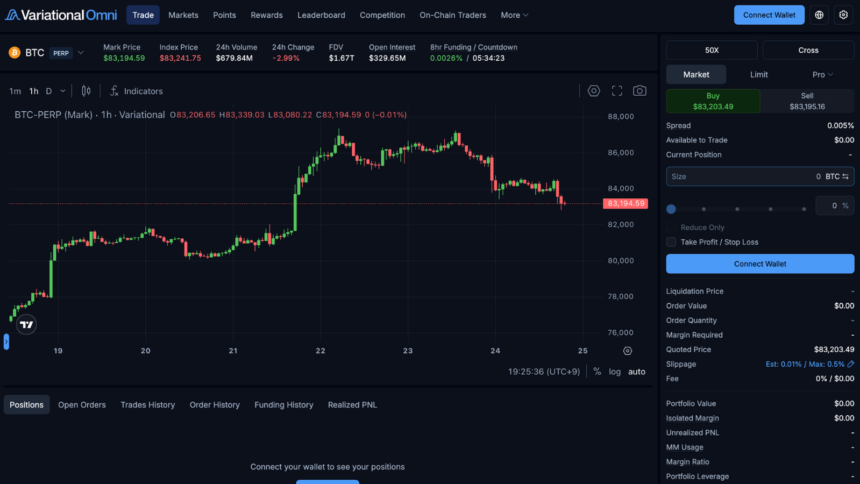This screenshot has height=484, width=860.
Task: Open the BTC PERP market selector chevron
Action: [81, 53]
